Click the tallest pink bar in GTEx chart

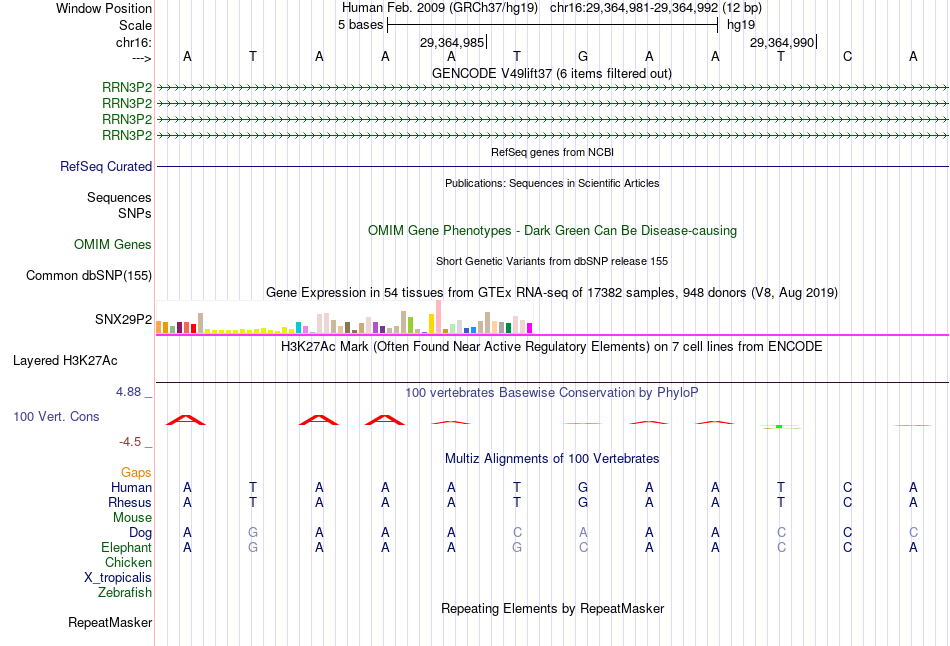439,317
